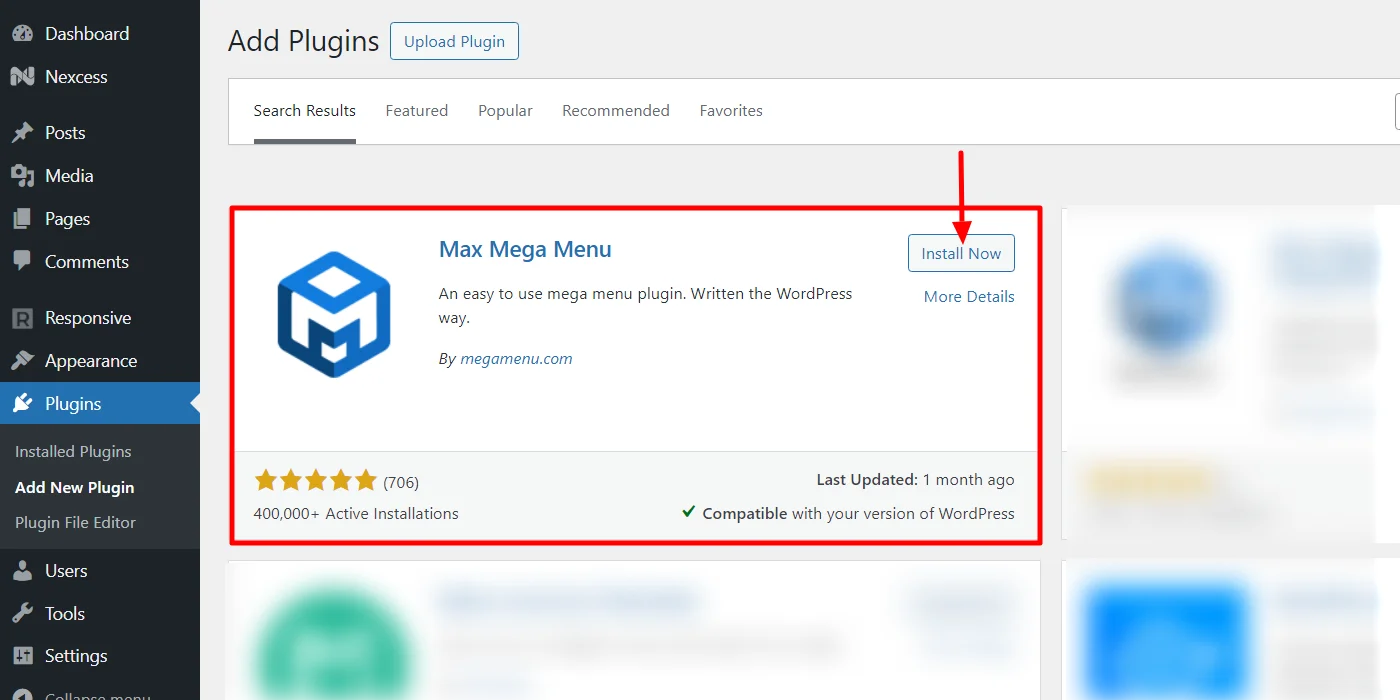Click the Tools wrench icon
This screenshot has height=700, width=1400.
pos(22,613)
